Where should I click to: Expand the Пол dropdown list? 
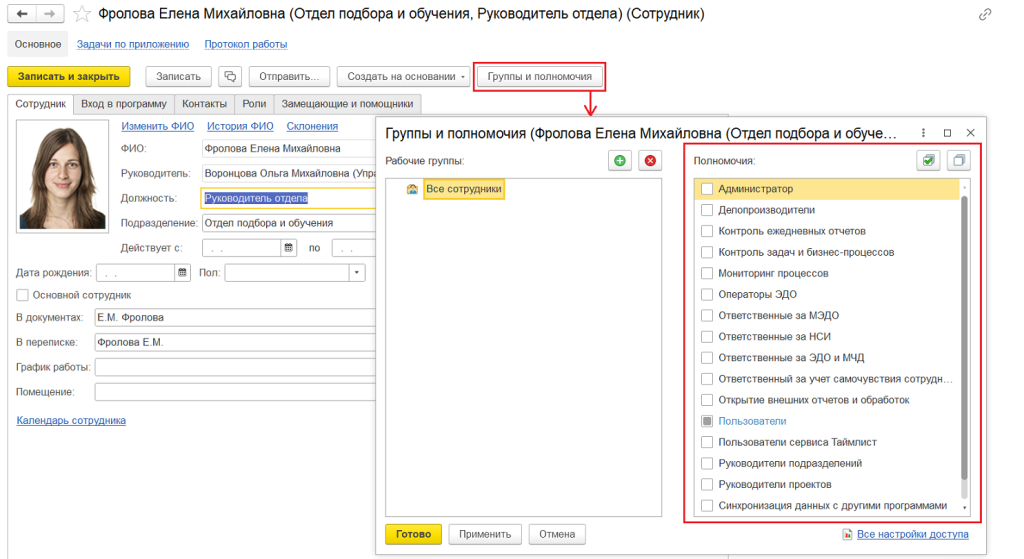[x=357, y=272]
